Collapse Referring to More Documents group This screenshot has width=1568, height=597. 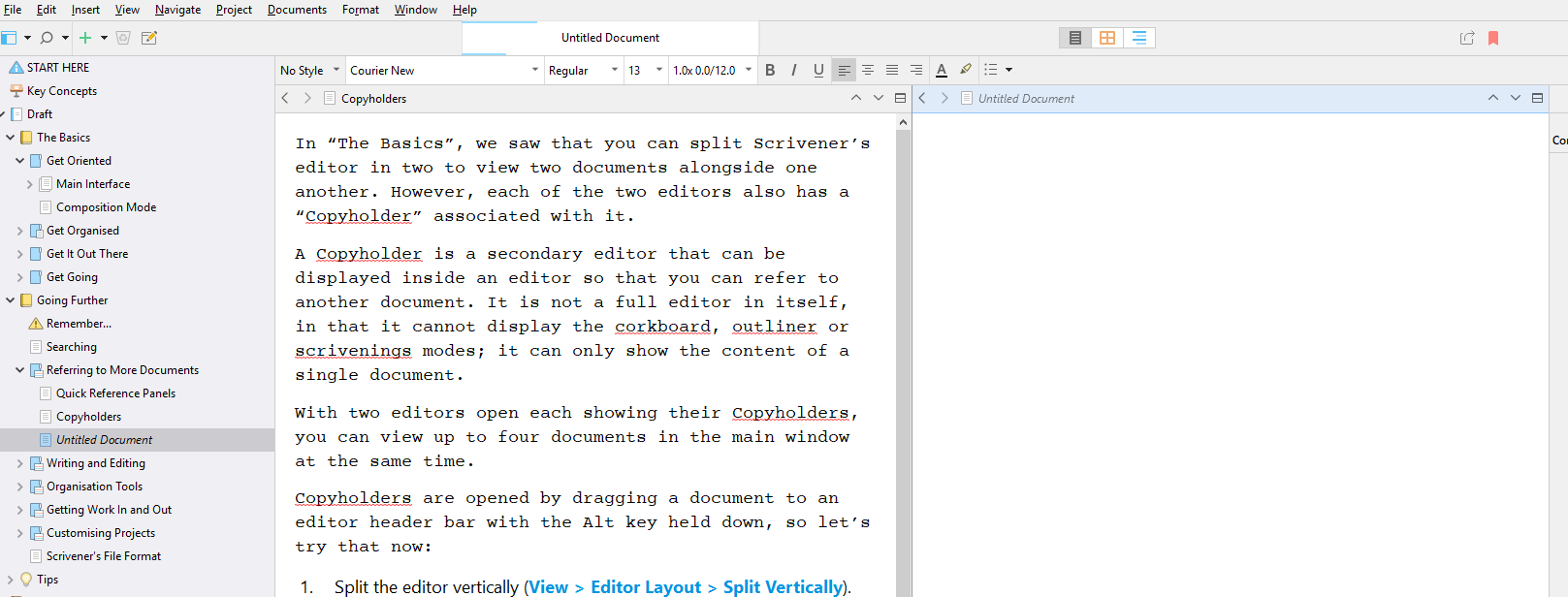[20, 370]
